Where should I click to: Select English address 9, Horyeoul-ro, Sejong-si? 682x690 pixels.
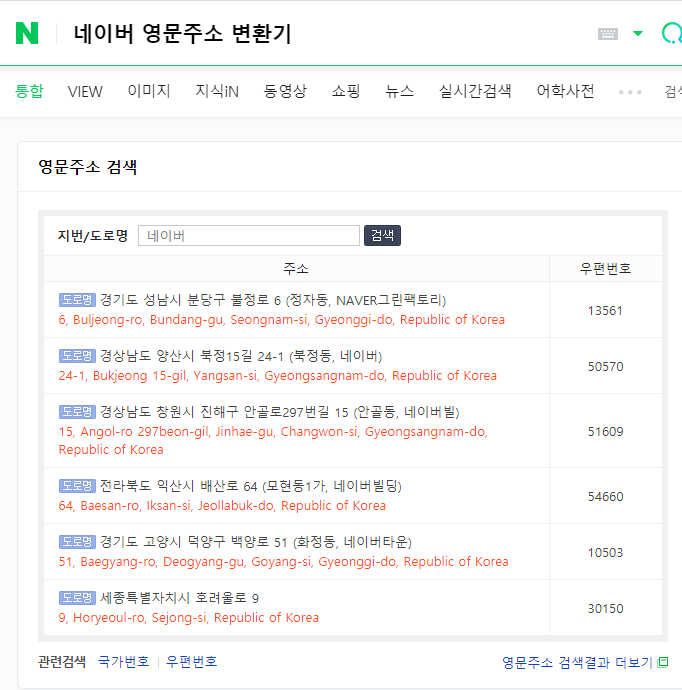point(189,617)
